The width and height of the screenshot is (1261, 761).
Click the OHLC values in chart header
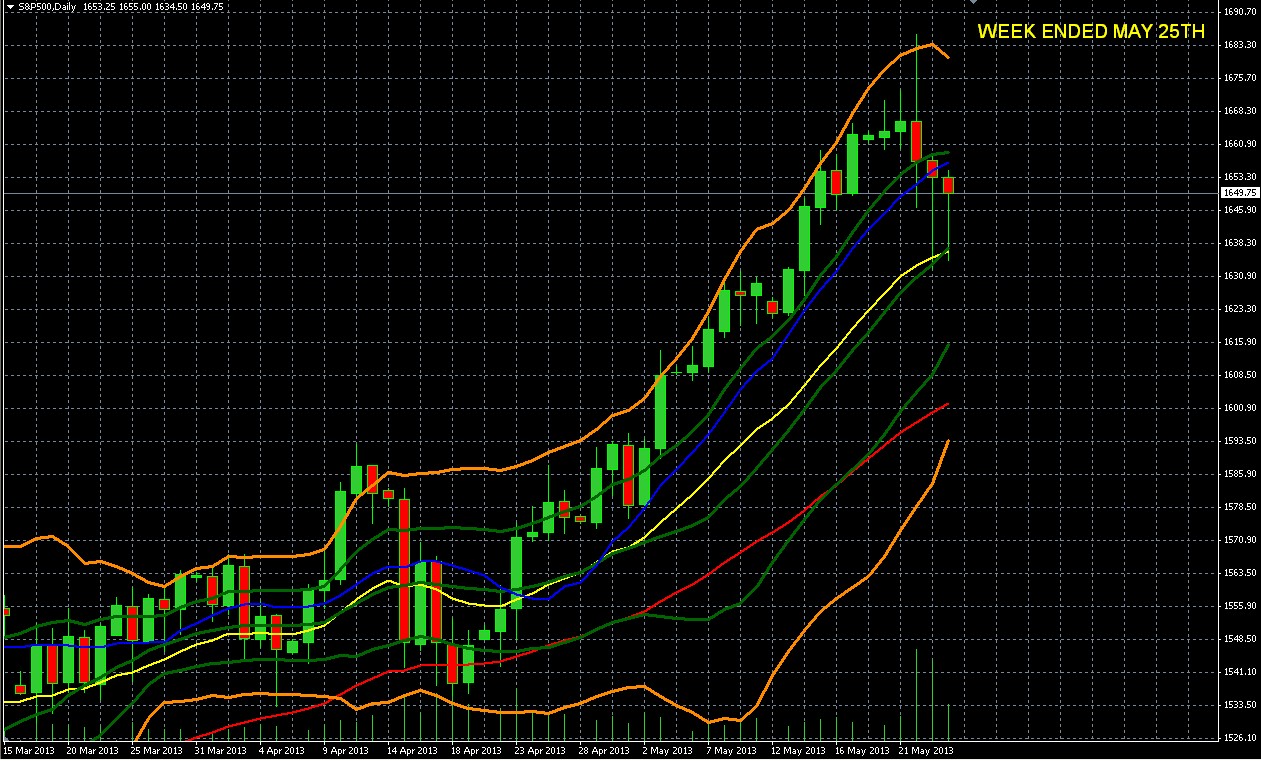[152, 6]
